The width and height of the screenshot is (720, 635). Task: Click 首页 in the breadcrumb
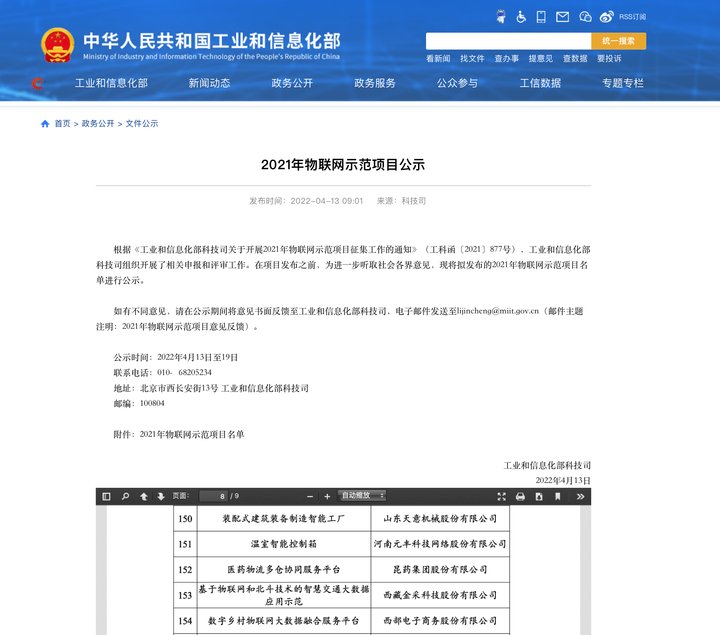pyautogui.click(x=62, y=124)
